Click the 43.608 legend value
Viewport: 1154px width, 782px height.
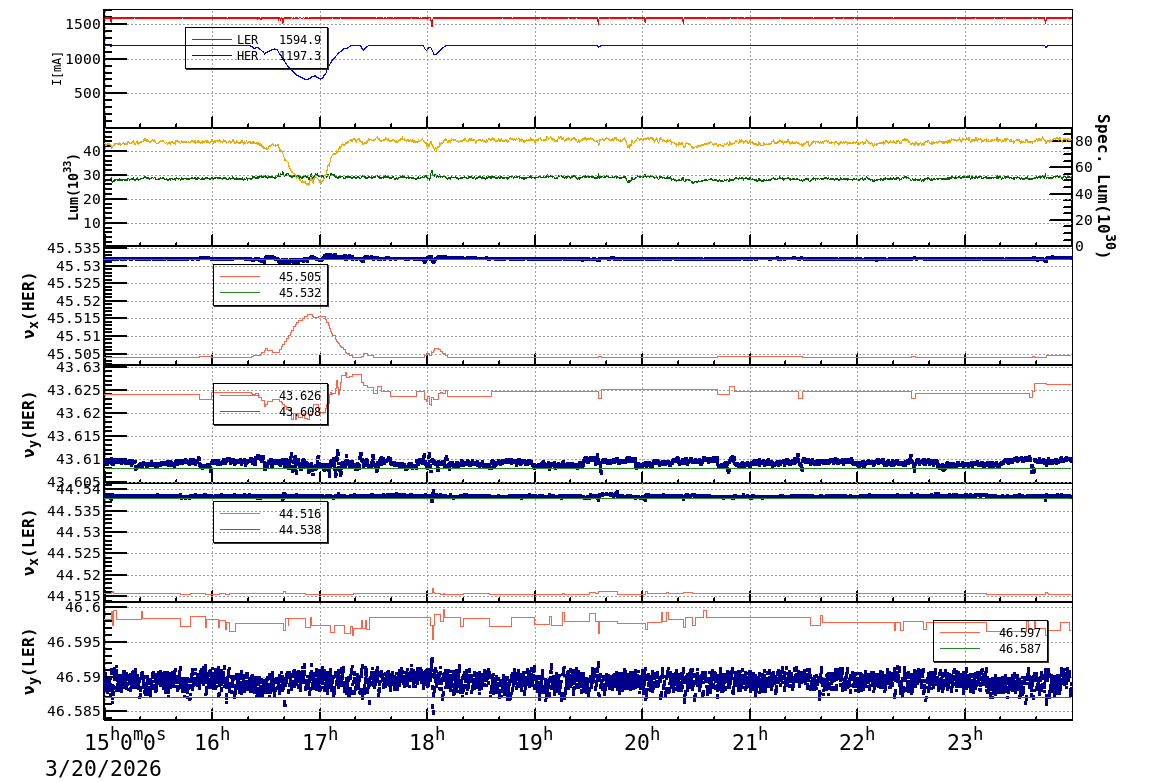[299, 412]
